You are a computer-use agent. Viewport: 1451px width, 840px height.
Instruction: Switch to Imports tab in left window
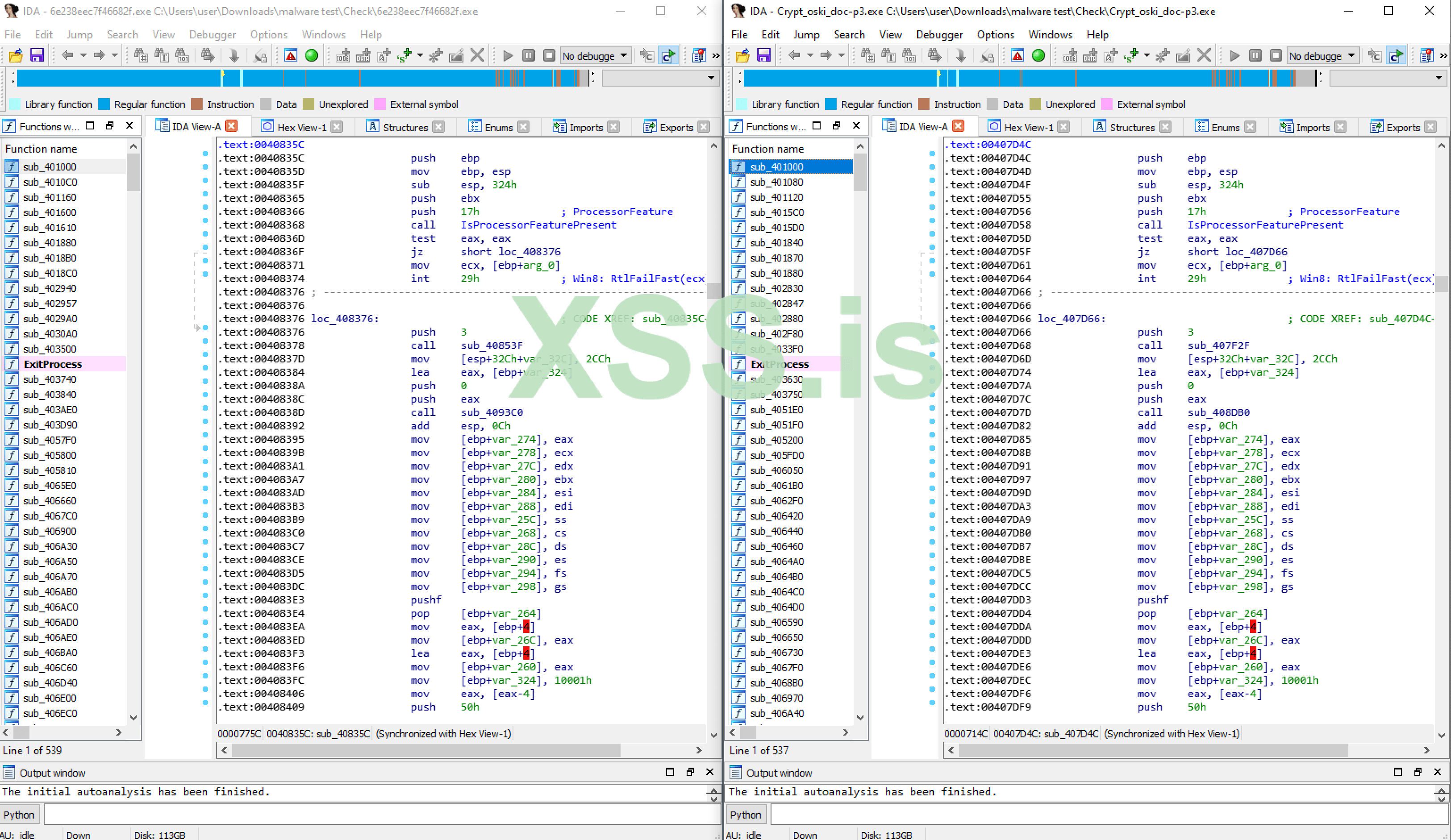point(586,127)
